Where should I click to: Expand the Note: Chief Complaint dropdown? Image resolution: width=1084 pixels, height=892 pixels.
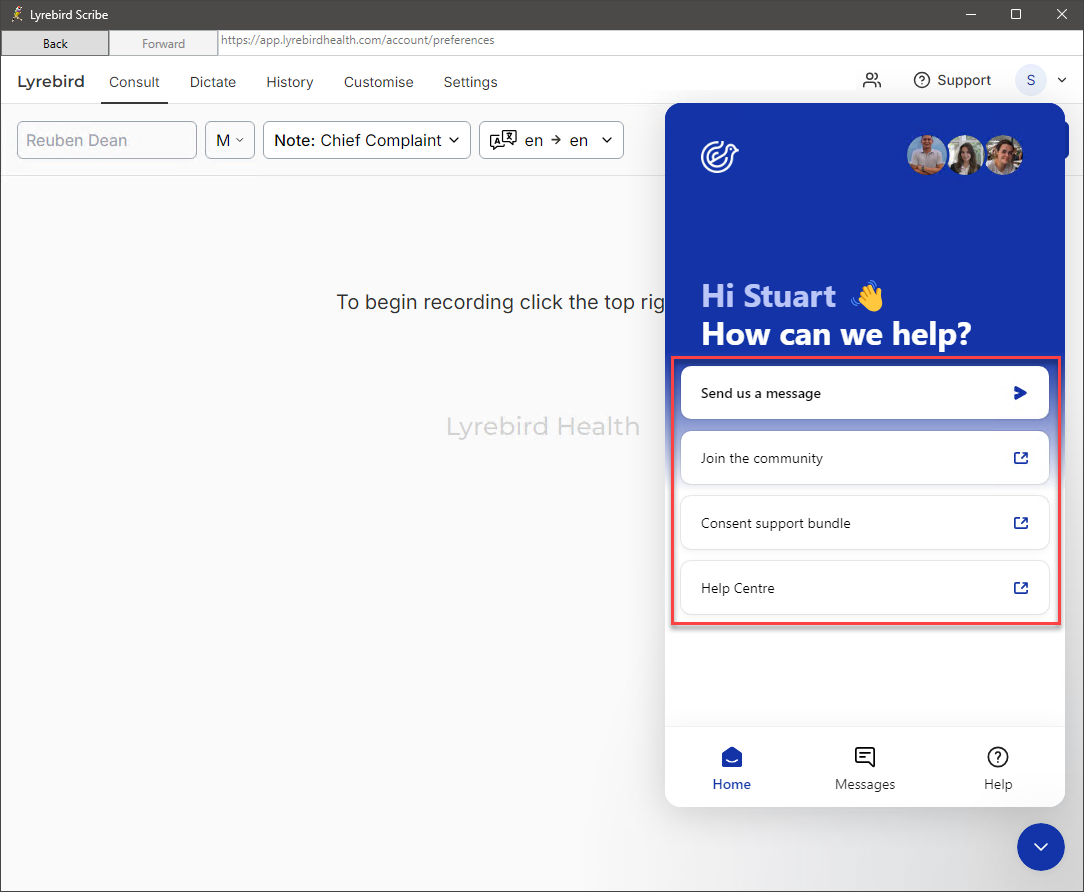366,140
